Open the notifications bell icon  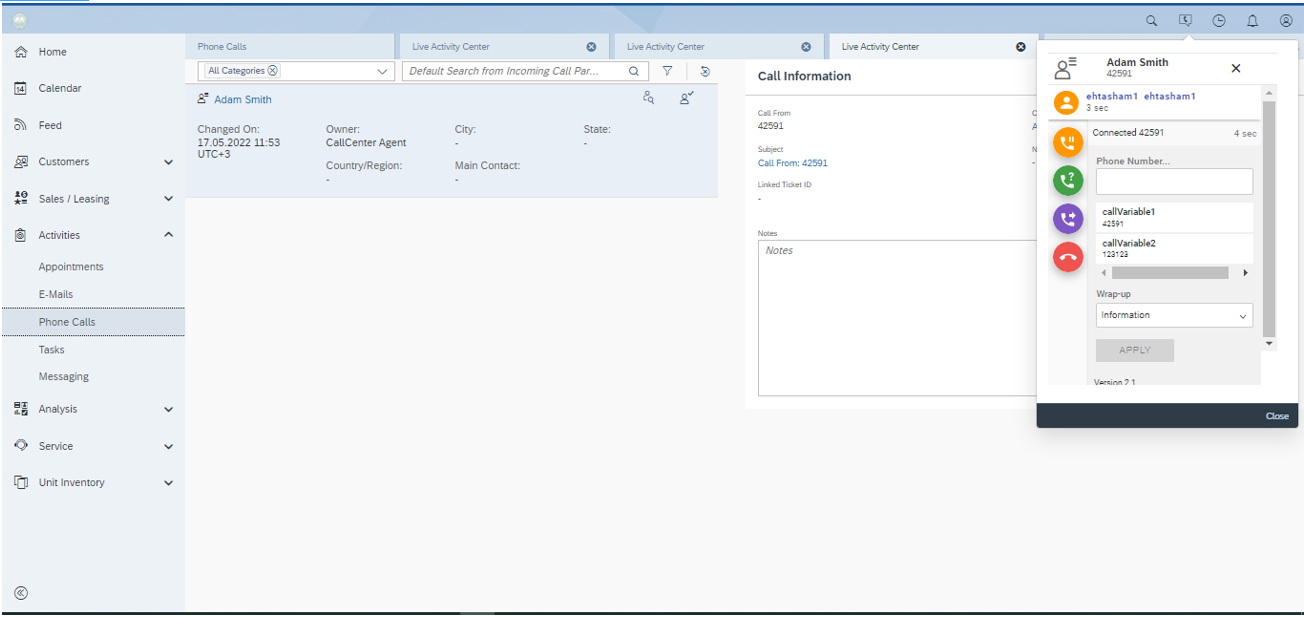point(1252,20)
